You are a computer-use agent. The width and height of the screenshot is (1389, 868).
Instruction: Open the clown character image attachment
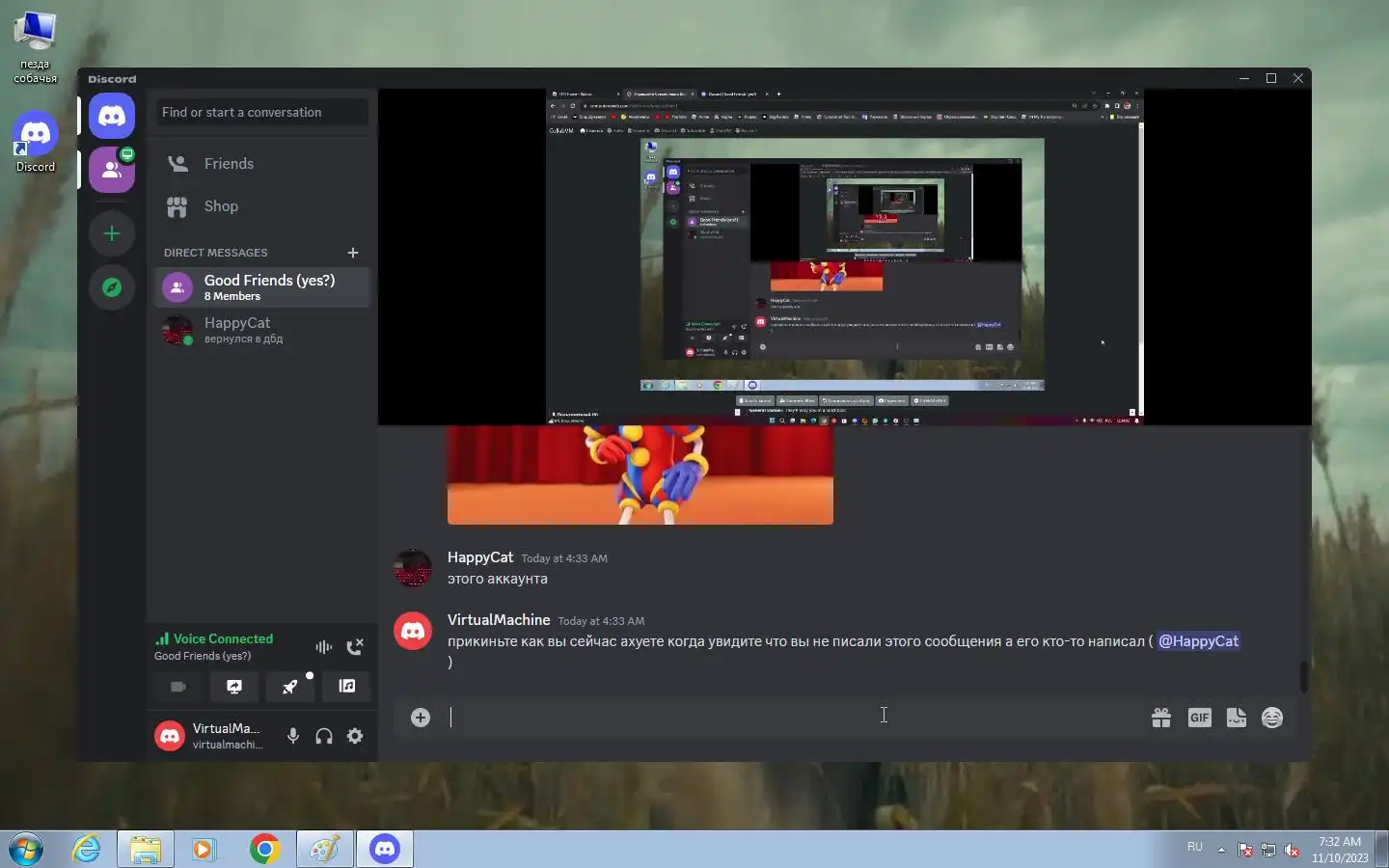pos(640,475)
